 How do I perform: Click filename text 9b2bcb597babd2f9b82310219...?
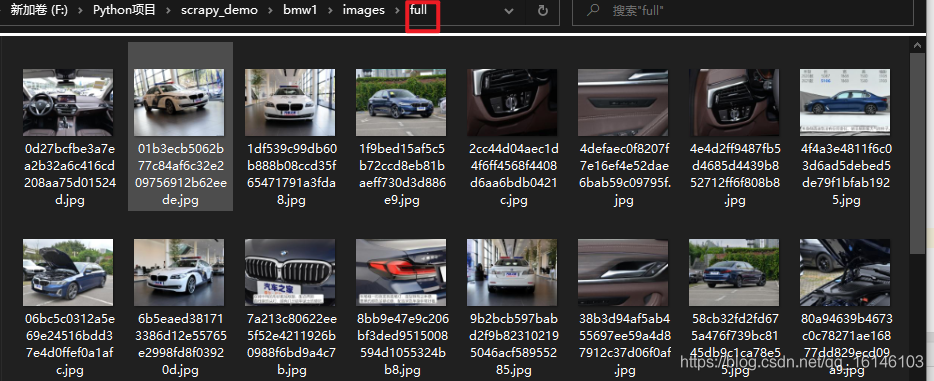pos(512,345)
